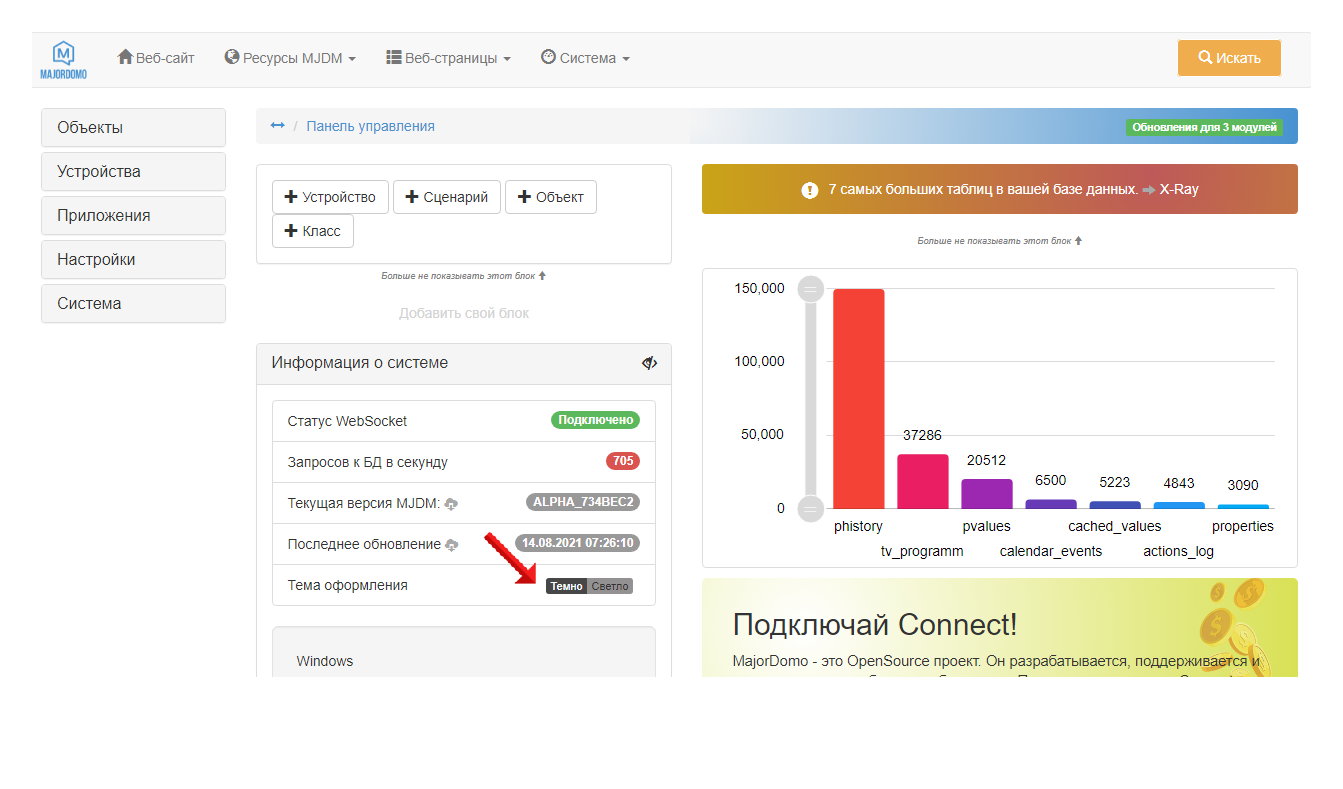Hide the quick-add block via Больше не показывать
Screen dimensions: 1343x789
(x=463, y=275)
